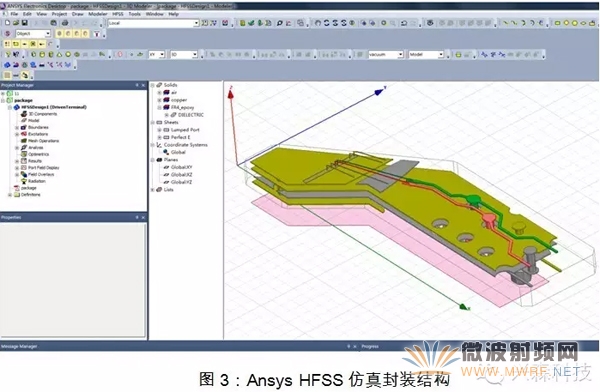Expand the Boundaries node
The image size is (600, 392).
click(x=17, y=127)
